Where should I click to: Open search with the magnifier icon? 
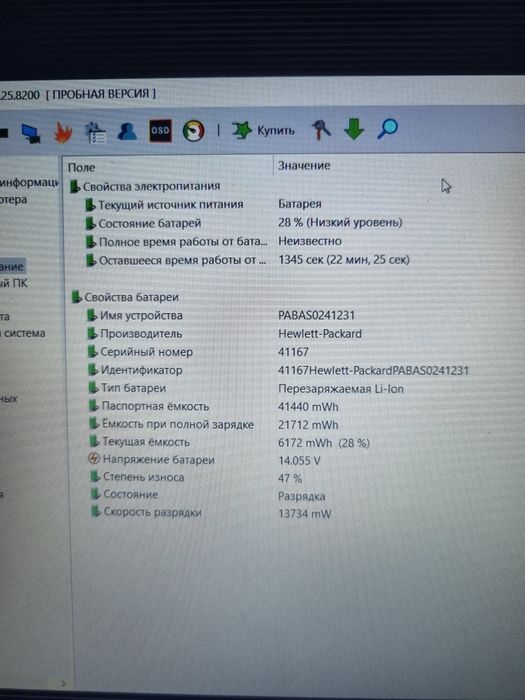point(387,129)
